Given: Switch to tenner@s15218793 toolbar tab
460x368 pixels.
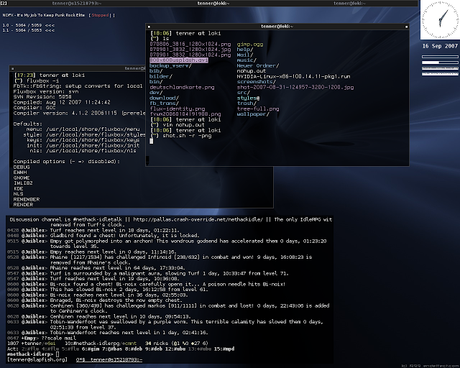Looking at the screenshot, I should pos(77,3).
